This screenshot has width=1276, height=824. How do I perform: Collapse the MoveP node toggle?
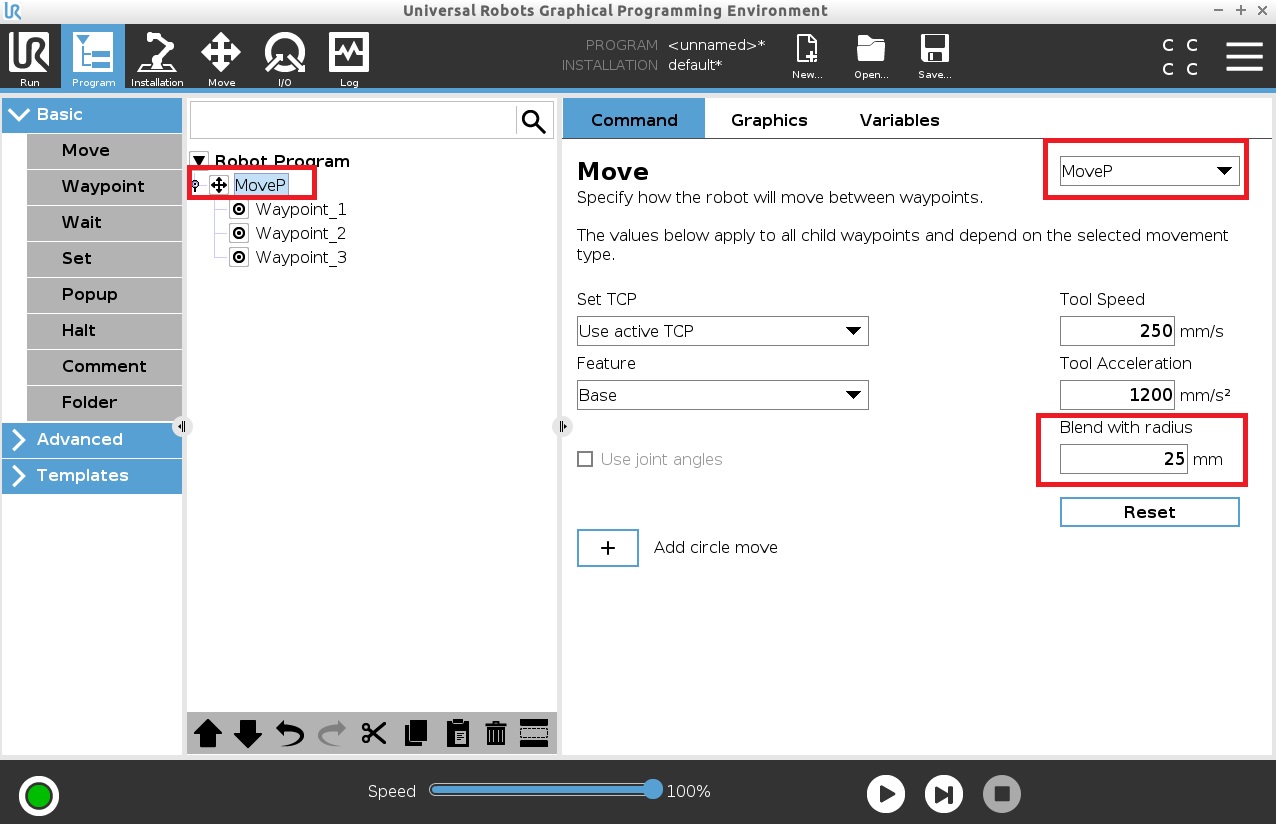point(195,185)
